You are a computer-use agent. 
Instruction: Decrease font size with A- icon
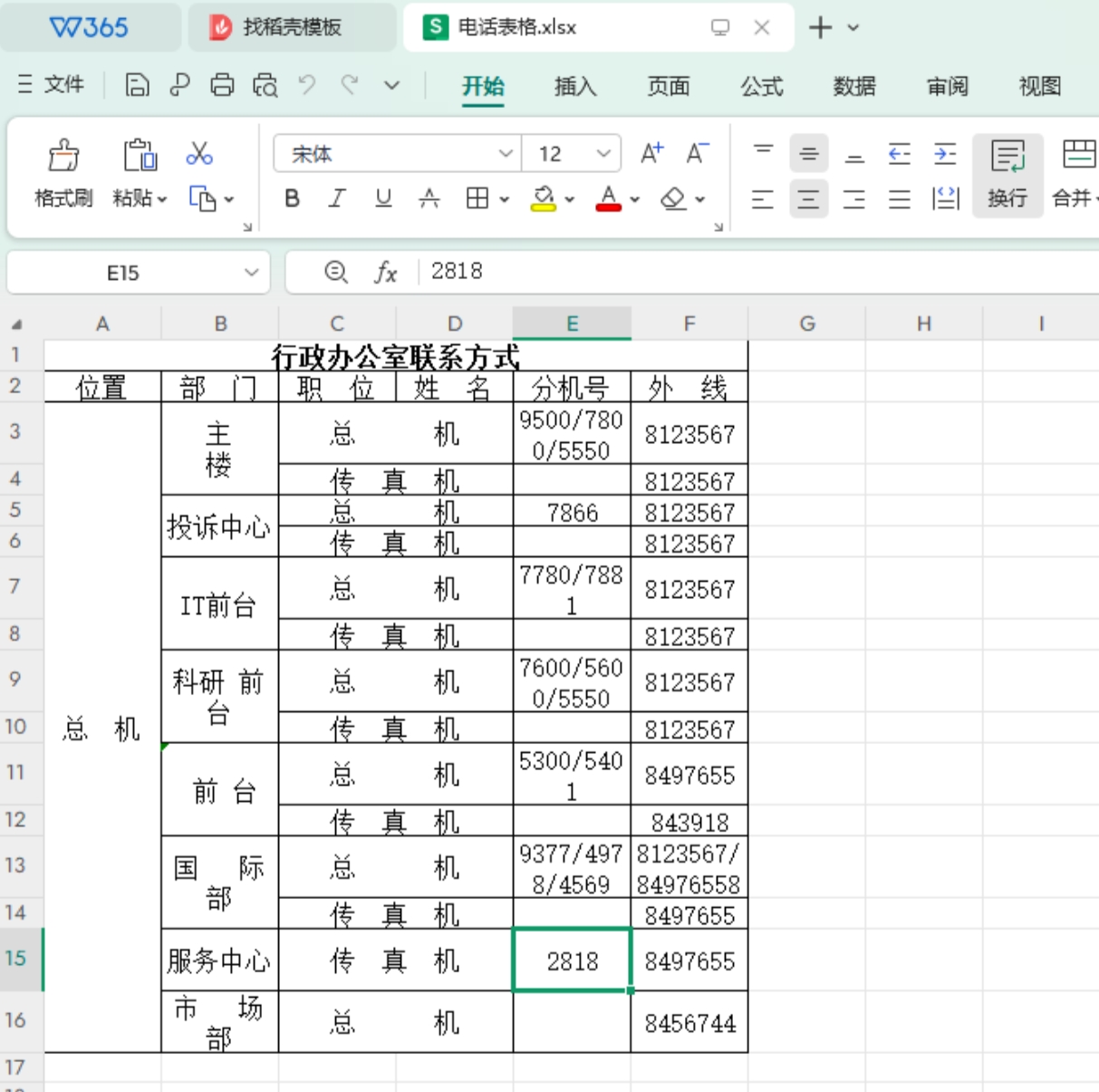697,153
